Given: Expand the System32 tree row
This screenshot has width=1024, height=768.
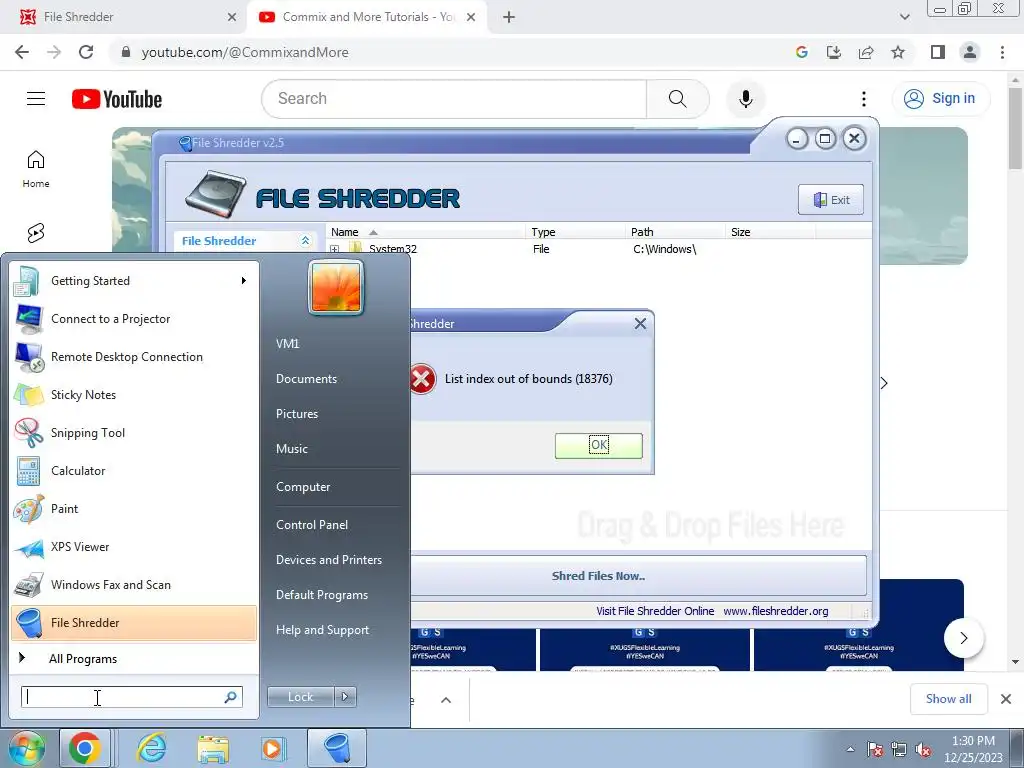Looking at the screenshot, I should click(x=334, y=249).
